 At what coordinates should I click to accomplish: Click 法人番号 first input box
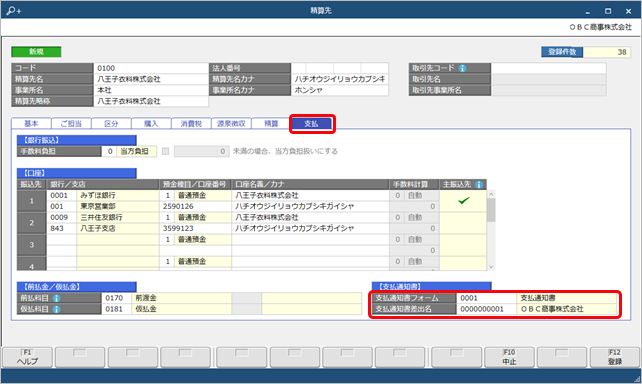(298, 68)
